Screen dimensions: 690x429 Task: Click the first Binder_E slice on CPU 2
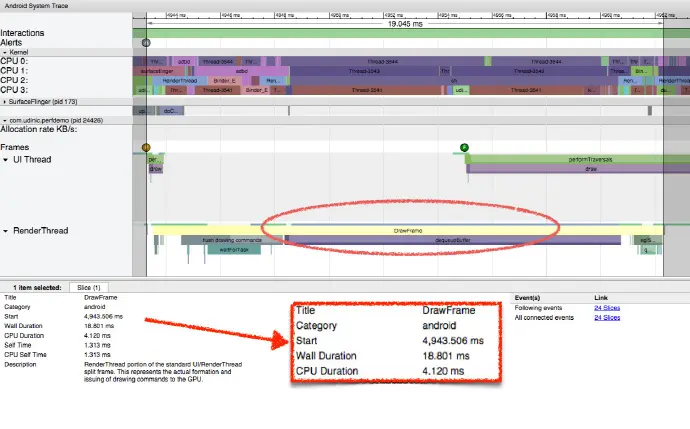click(224, 81)
